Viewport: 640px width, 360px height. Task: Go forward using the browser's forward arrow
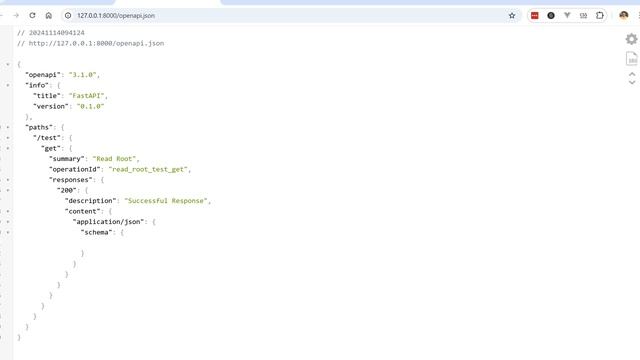(x=16, y=16)
